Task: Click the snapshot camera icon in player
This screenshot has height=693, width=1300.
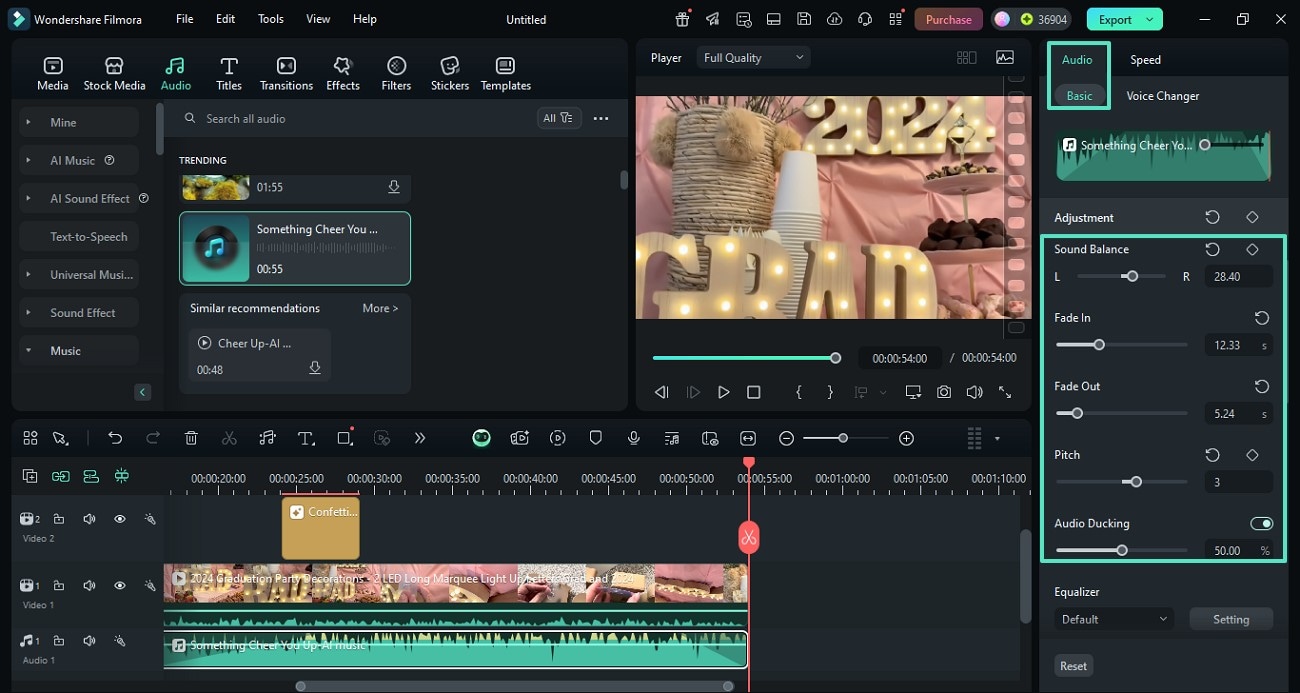Action: tap(944, 393)
